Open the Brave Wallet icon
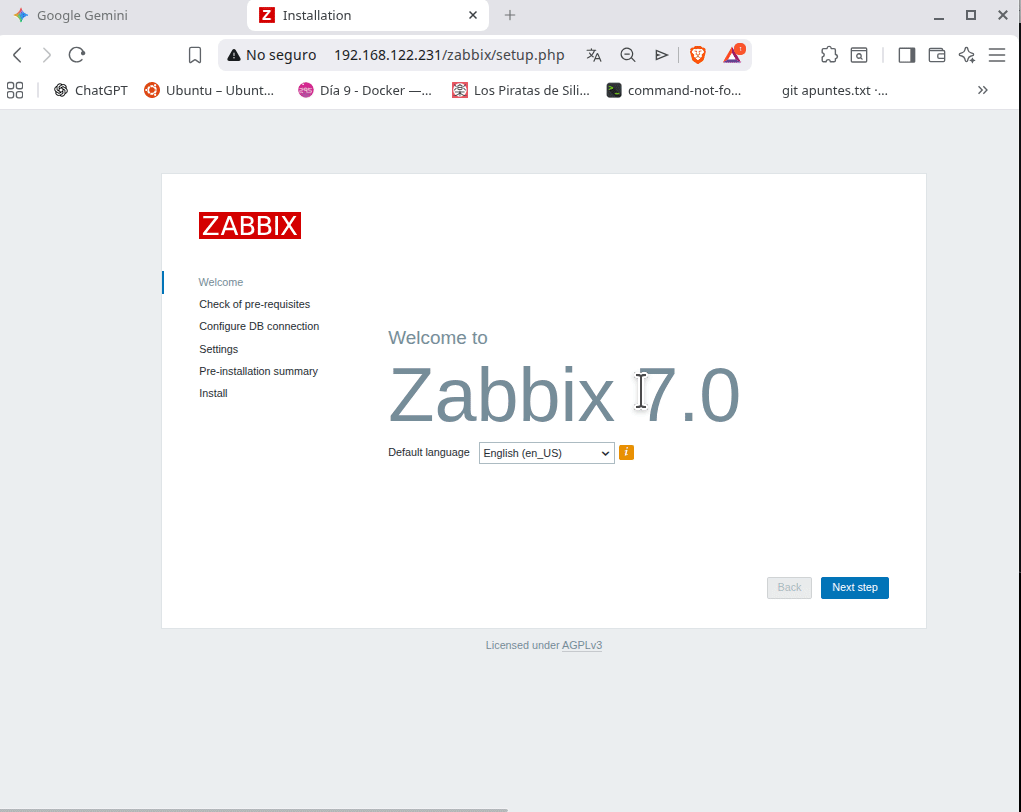This screenshot has height=812, width=1021. point(936,55)
